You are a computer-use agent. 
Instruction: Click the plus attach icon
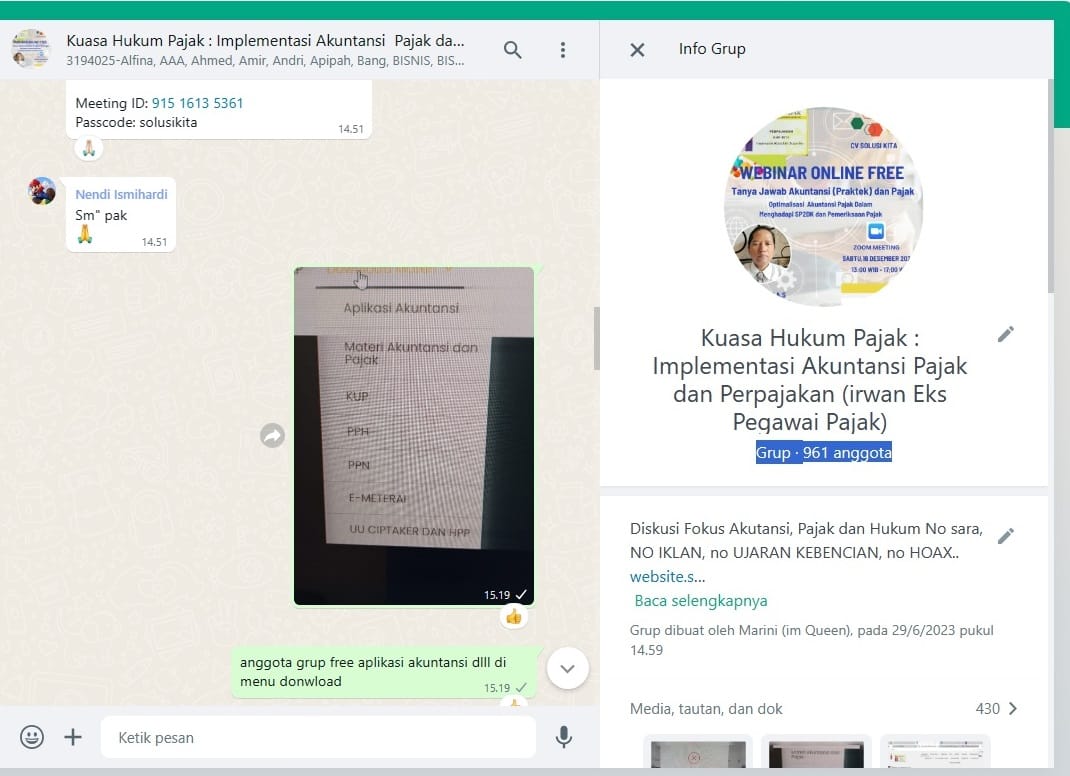point(73,738)
